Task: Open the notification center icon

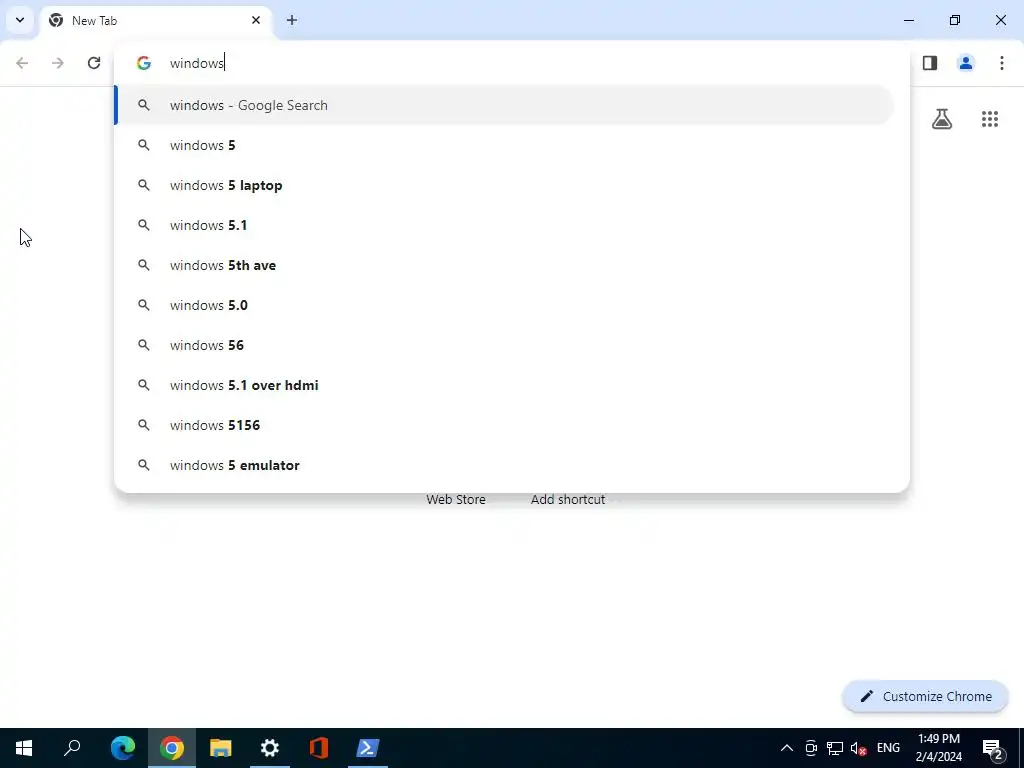Action: click(x=993, y=748)
